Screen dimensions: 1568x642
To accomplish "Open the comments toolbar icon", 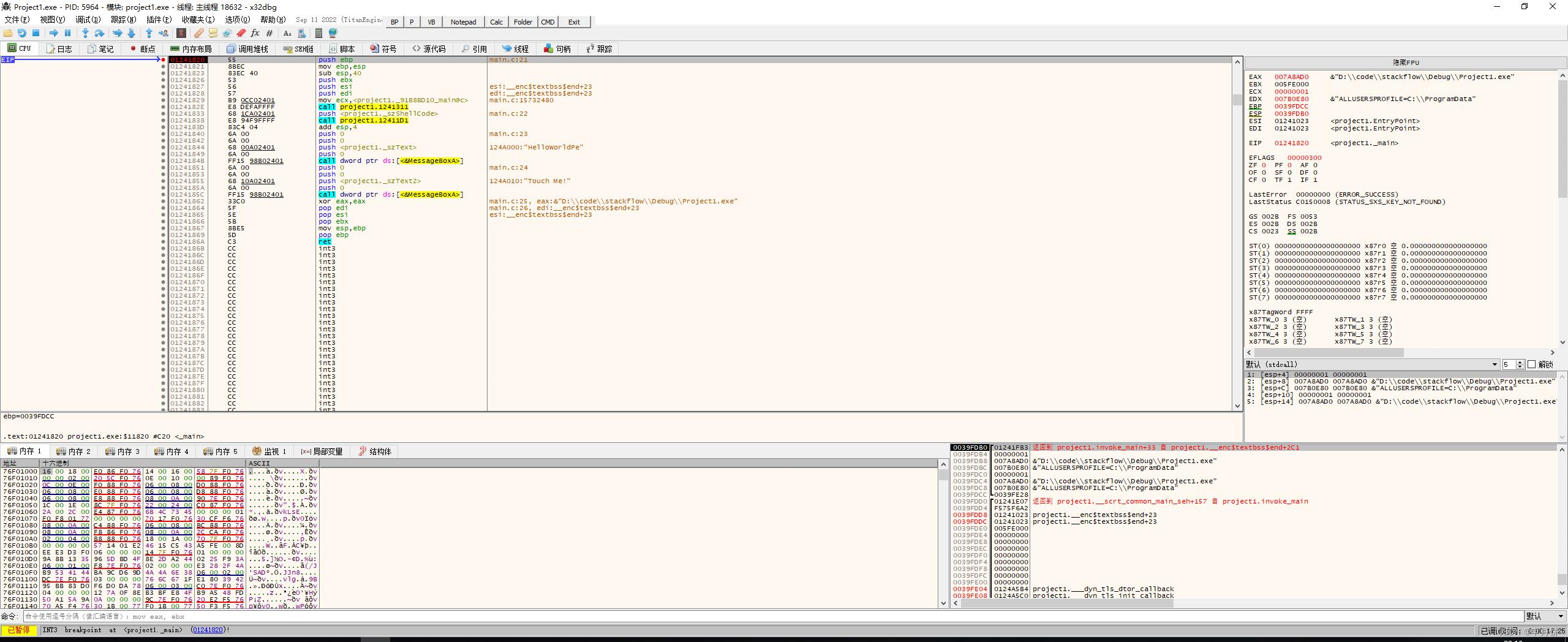I will [x=213, y=33].
